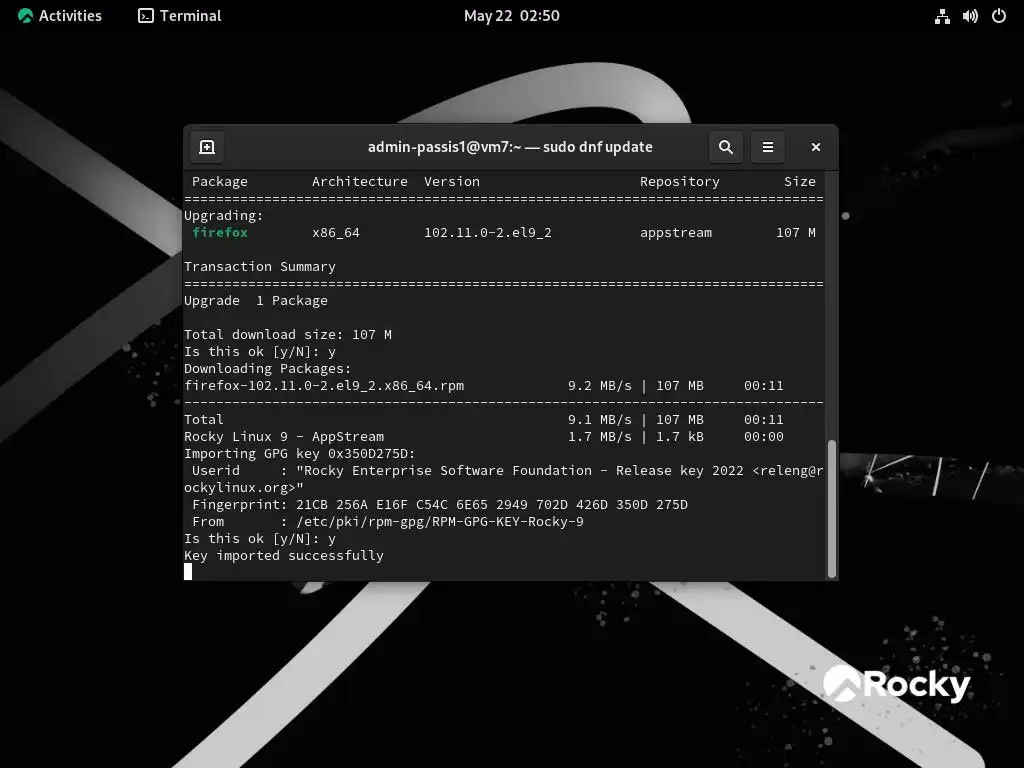Screen dimensions: 1024x768
Task: Click the 'Package' column header
Action: click(x=220, y=182)
